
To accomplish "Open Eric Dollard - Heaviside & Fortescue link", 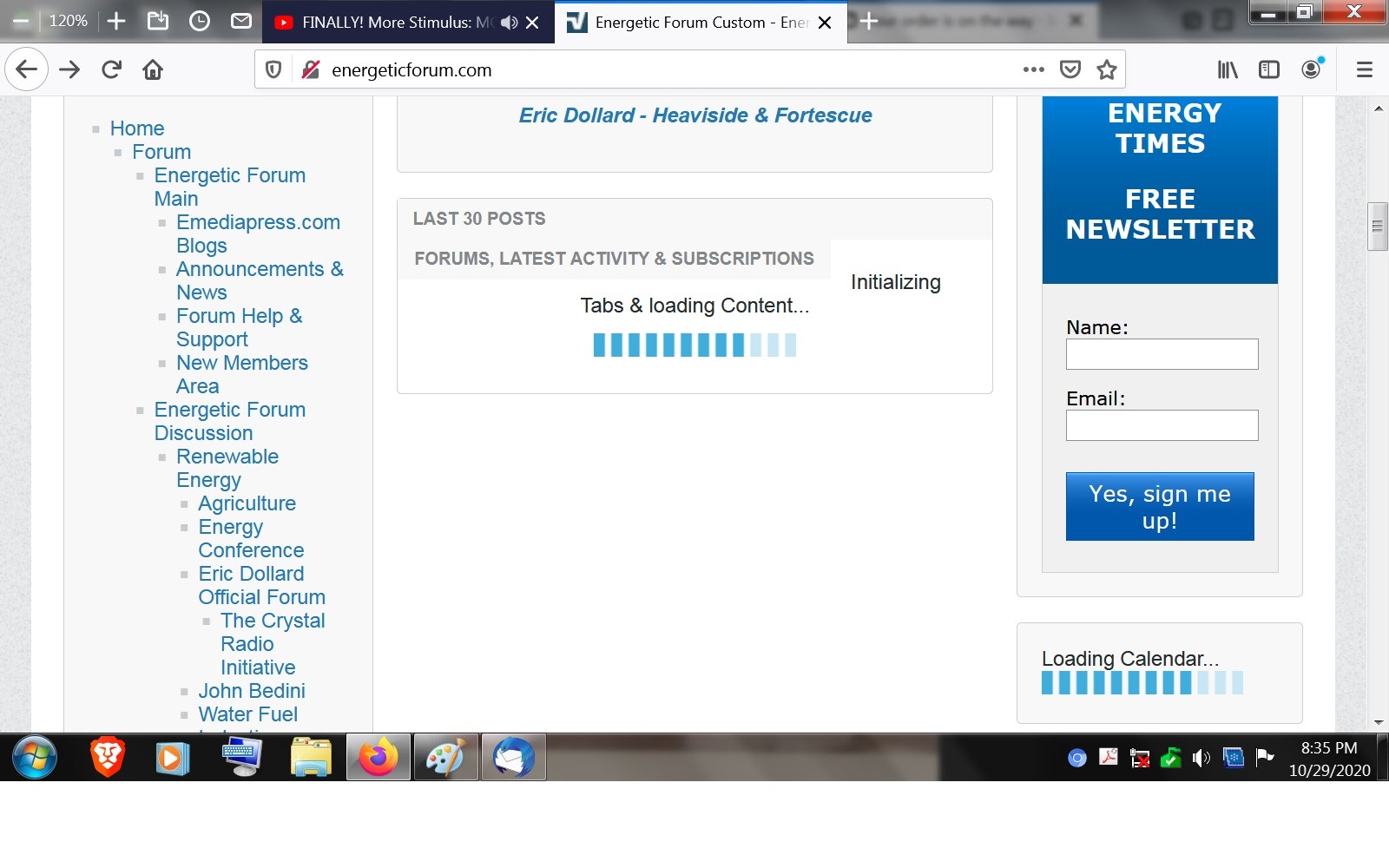I will click(695, 115).
